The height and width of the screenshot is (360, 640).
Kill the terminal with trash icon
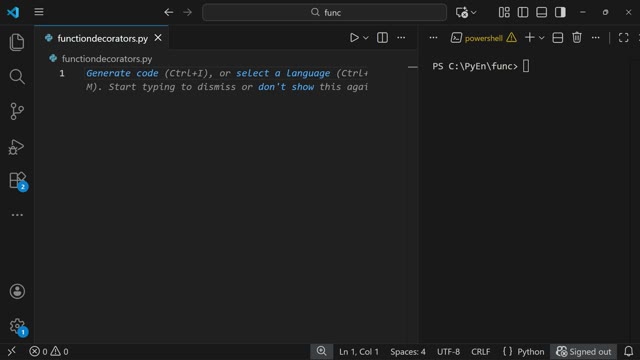click(x=577, y=38)
